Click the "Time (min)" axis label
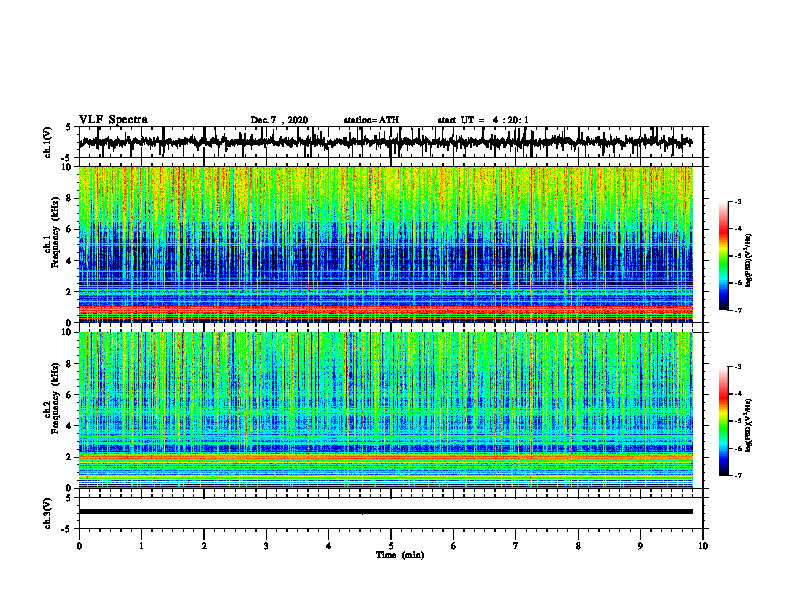Viewport: 792px width, 612px height. point(400,554)
